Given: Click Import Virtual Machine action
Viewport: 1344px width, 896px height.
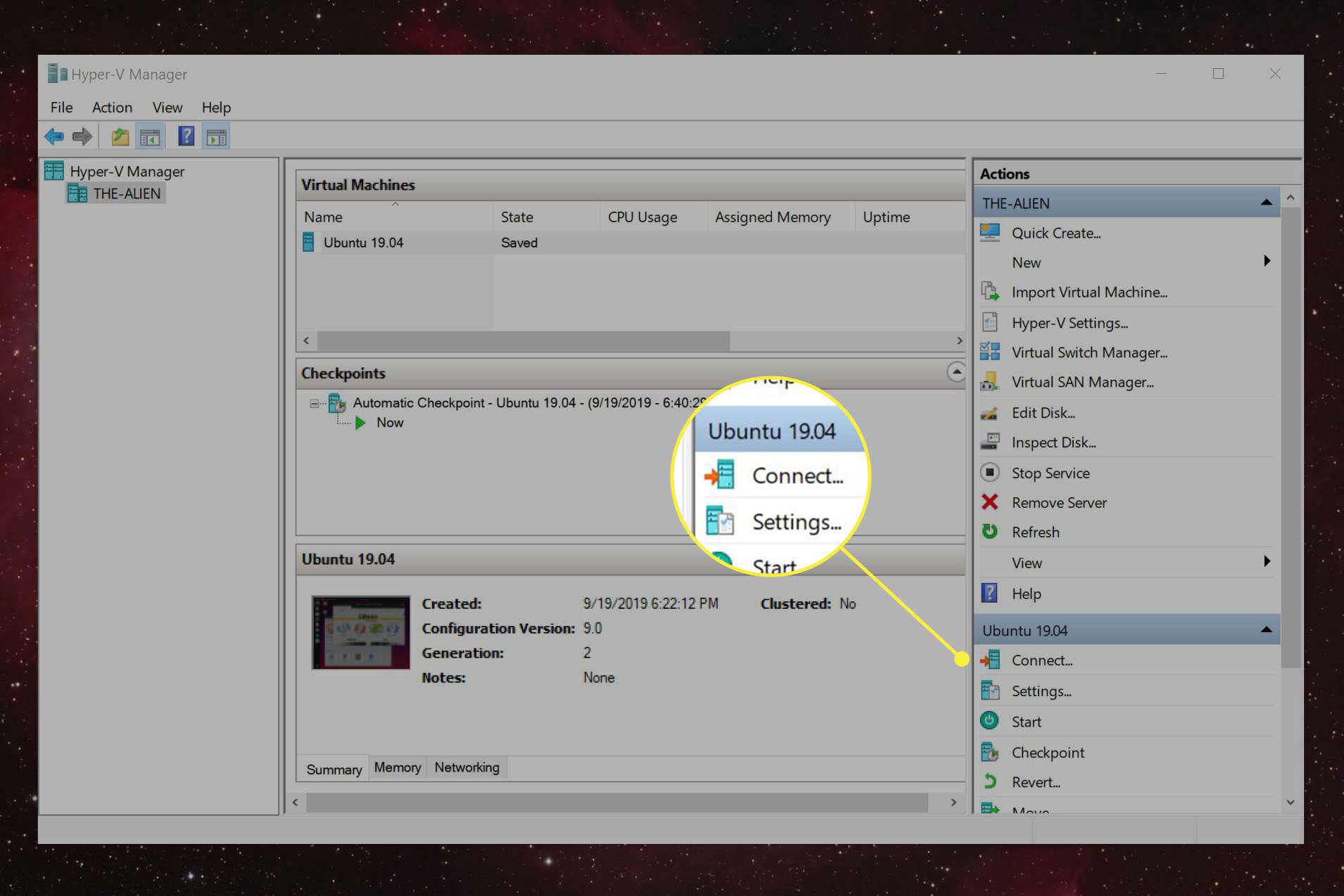Looking at the screenshot, I should [x=1089, y=292].
